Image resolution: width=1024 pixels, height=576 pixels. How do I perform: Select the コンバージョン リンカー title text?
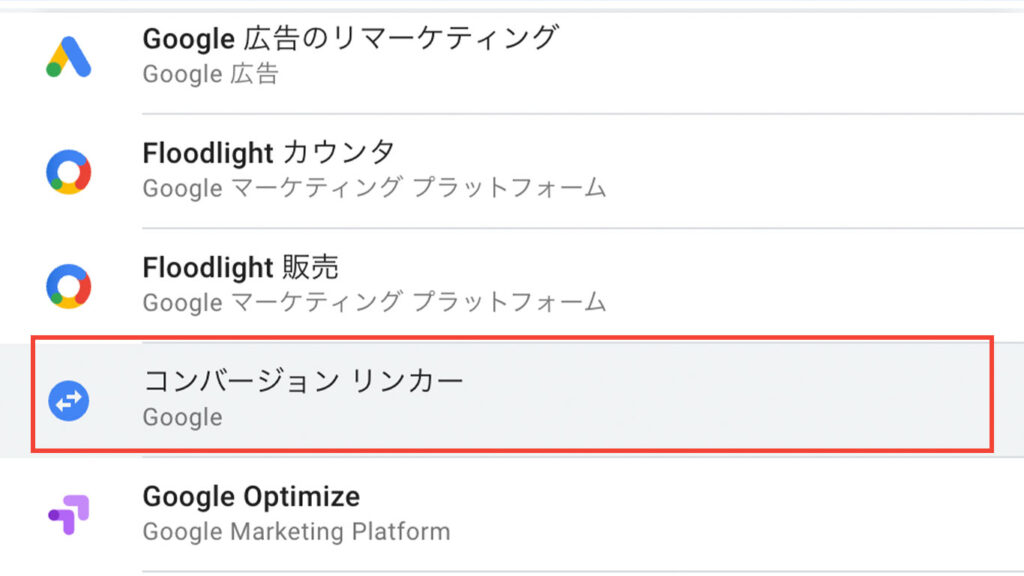point(303,381)
